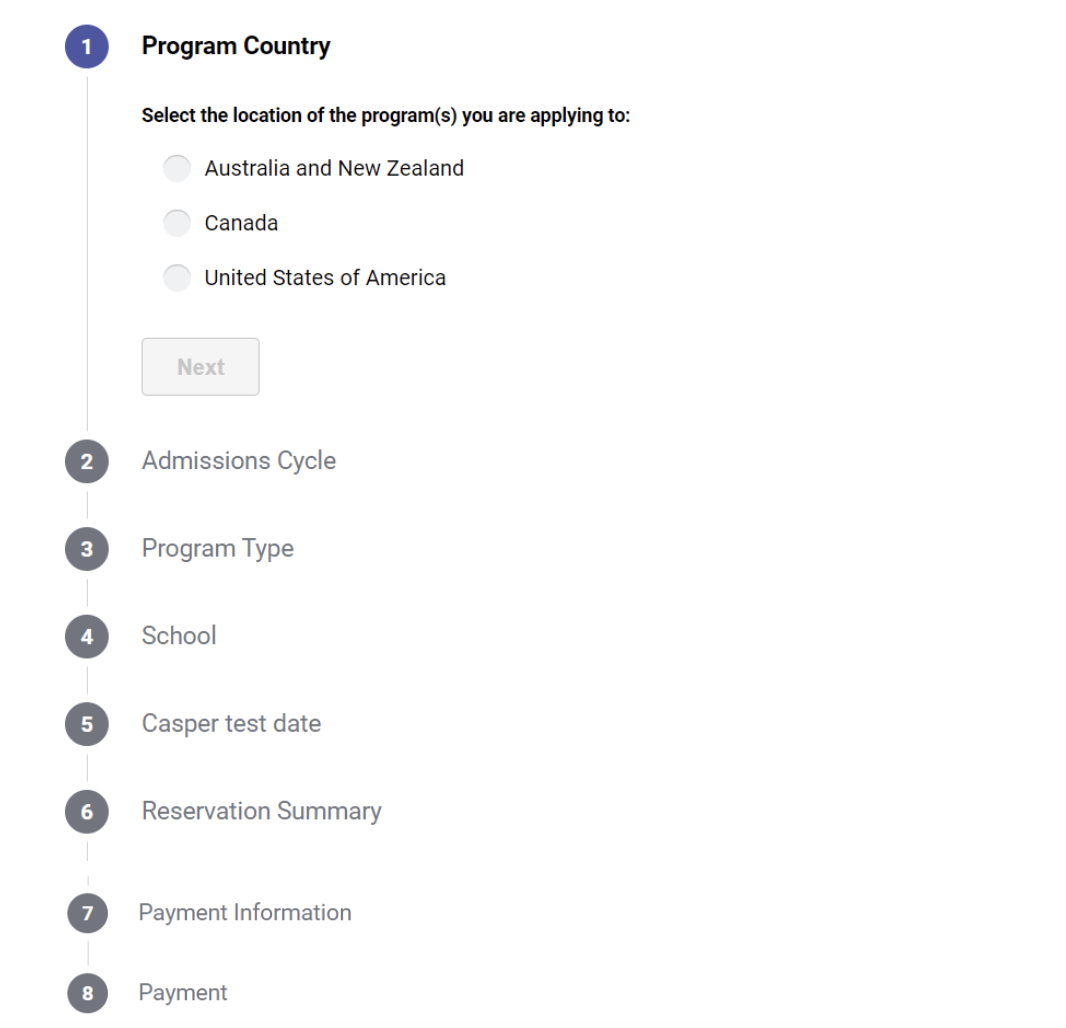Click the Payment step label

183,993
